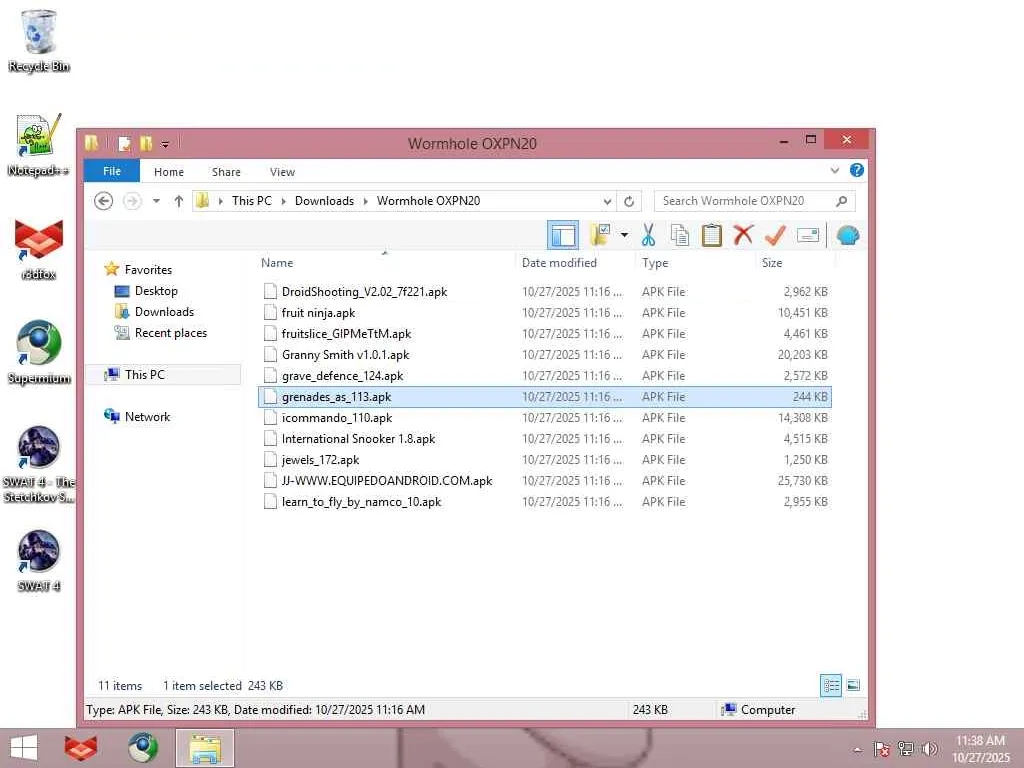The image size is (1024, 768).
Task: Open Desktop under Favorites
Action: (156, 291)
